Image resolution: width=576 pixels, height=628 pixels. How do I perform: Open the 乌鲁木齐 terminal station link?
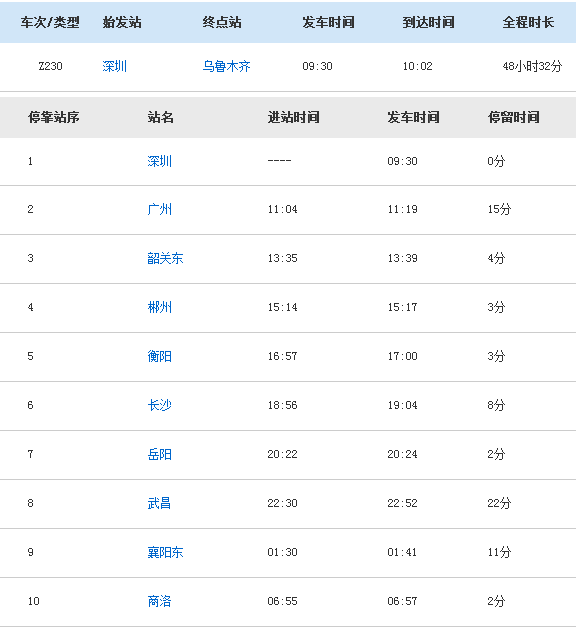click(226, 66)
